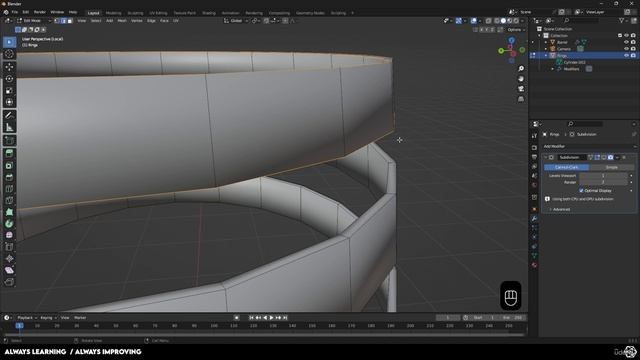Select the Add Cube tool
Image resolution: width=640 pixels, height=360 pixels.
pyautogui.click(x=9, y=141)
